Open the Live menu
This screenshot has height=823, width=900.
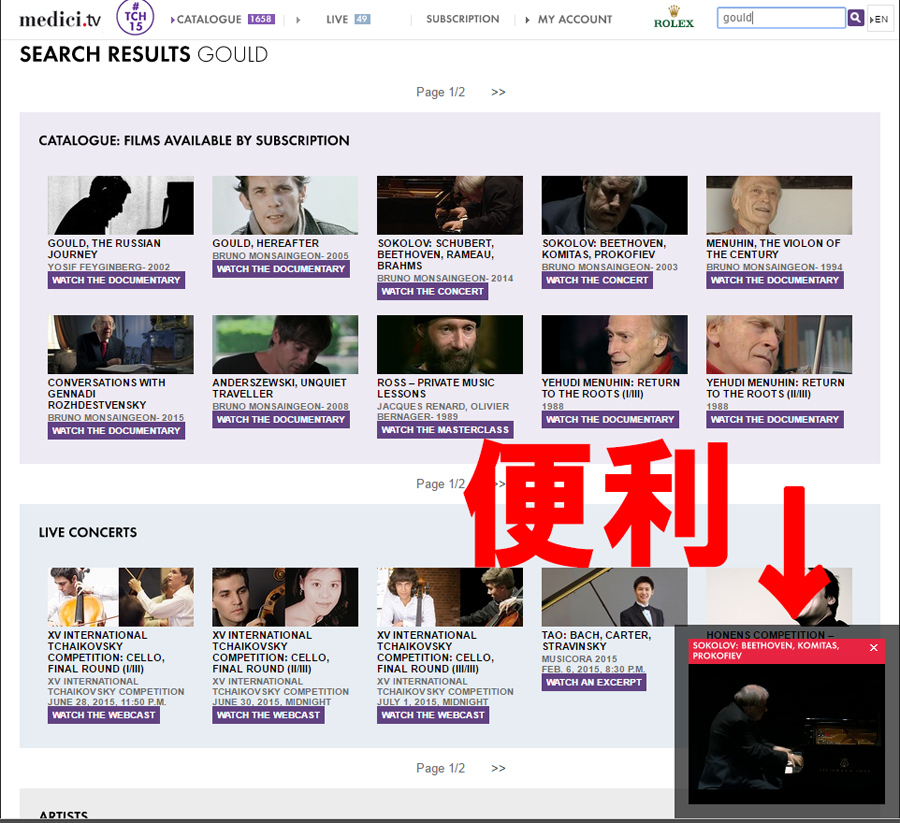tap(337, 19)
